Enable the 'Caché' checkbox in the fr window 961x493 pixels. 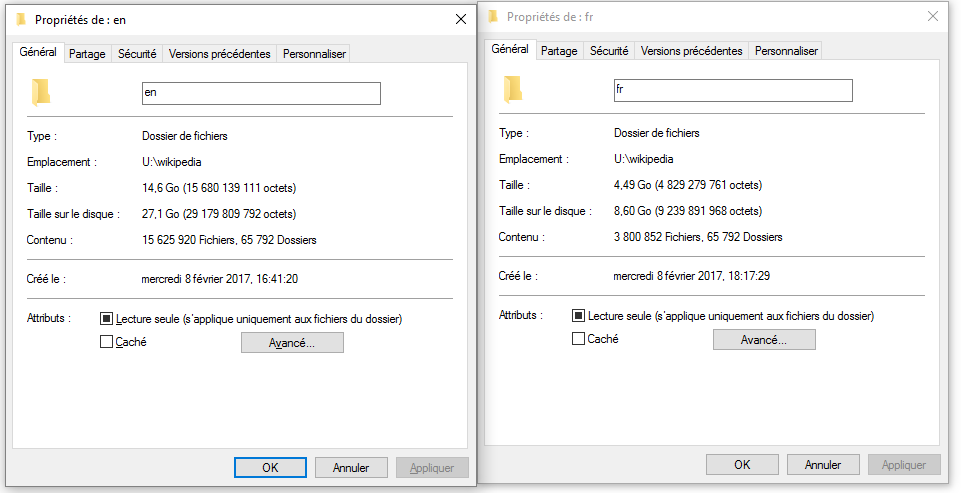pyautogui.click(x=578, y=339)
